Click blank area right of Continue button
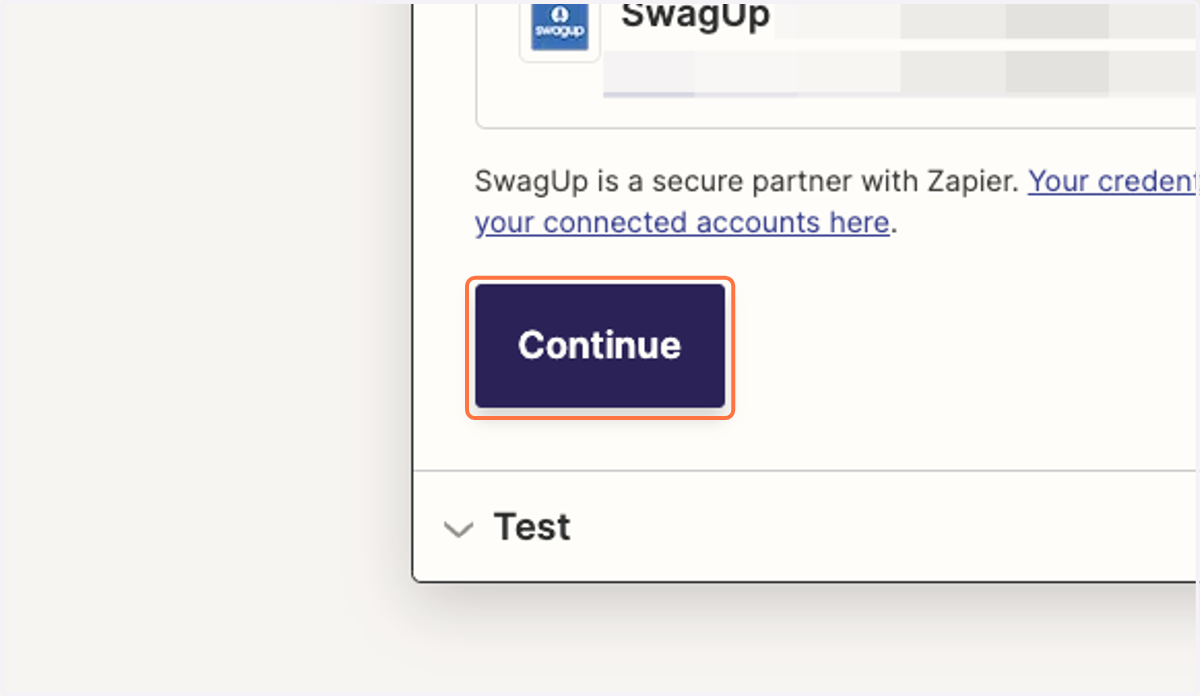This screenshot has height=696, width=1200. (x=960, y=346)
